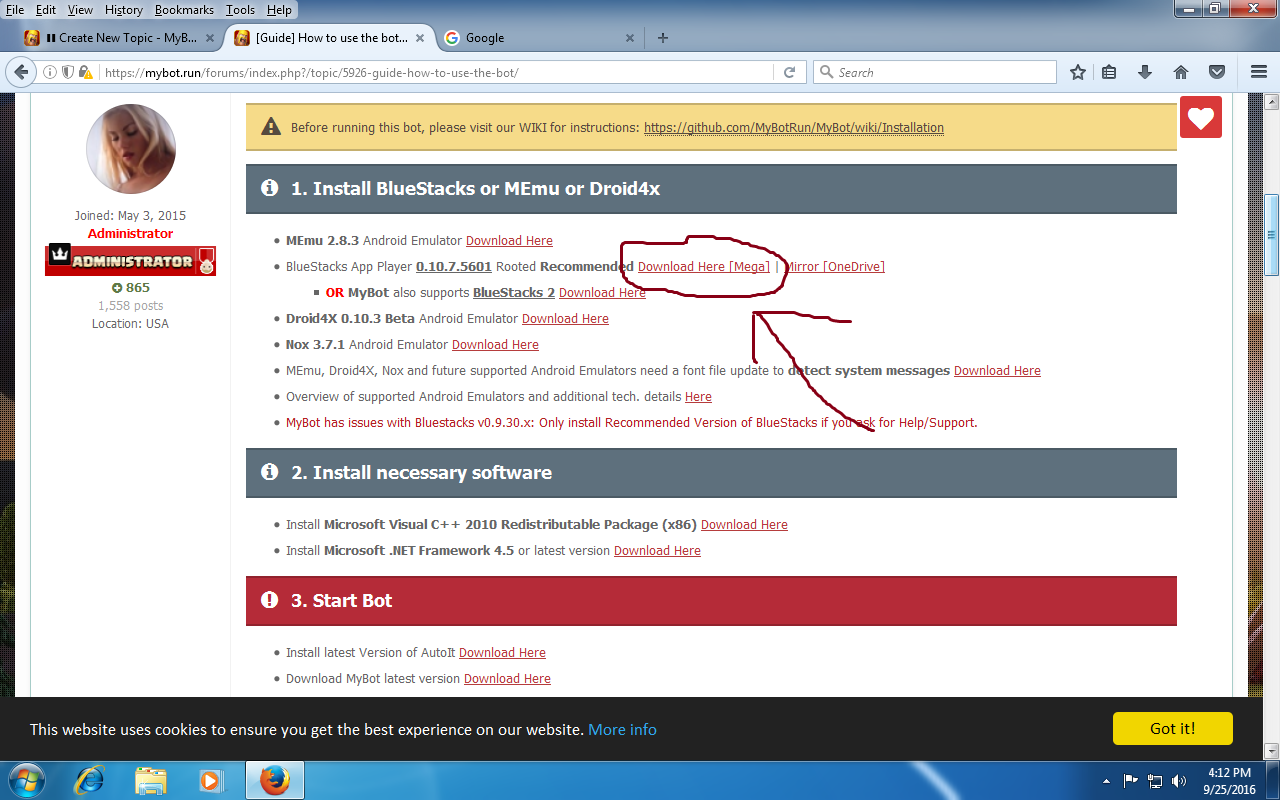Image resolution: width=1280 pixels, height=800 pixels.
Task: Click Nox 3.7.1 Download Here link
Action: click(x=495, y=345)
